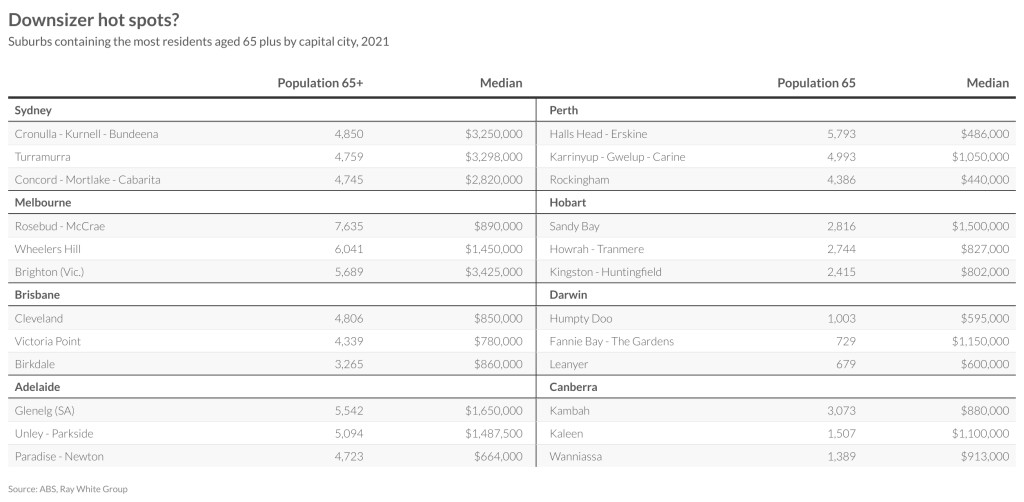Click the Humpty Doo suburb name
This screenshot has width=1024, height=502.
pos(580,318)
